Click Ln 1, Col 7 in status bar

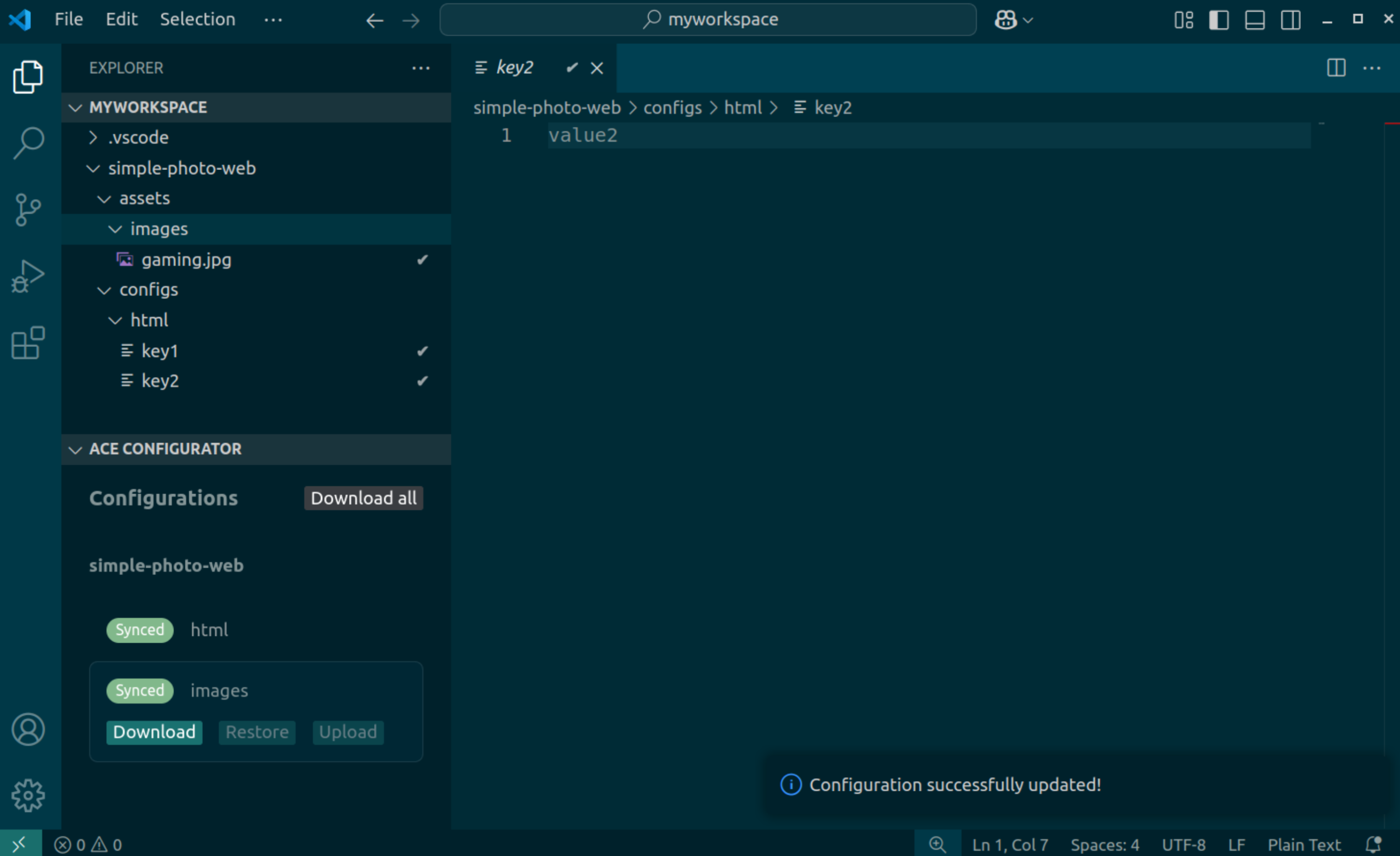tap(1009, 845)
